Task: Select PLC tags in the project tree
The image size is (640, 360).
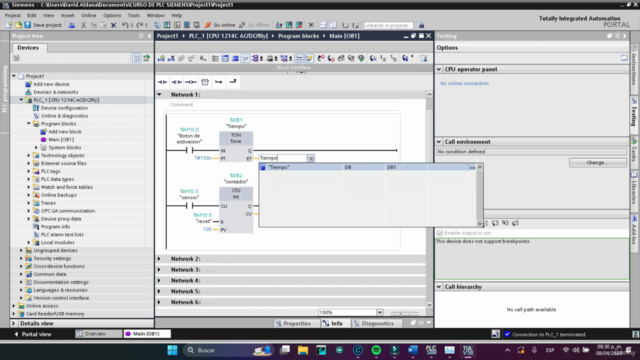Action: (50, 171)
